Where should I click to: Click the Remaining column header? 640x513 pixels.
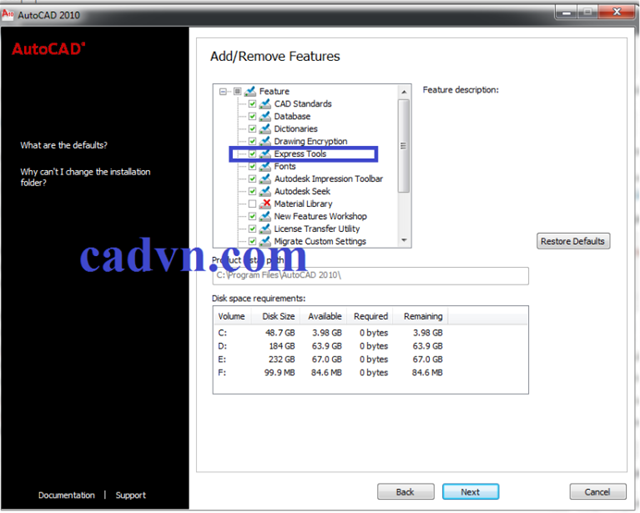(x=420, y=316)
